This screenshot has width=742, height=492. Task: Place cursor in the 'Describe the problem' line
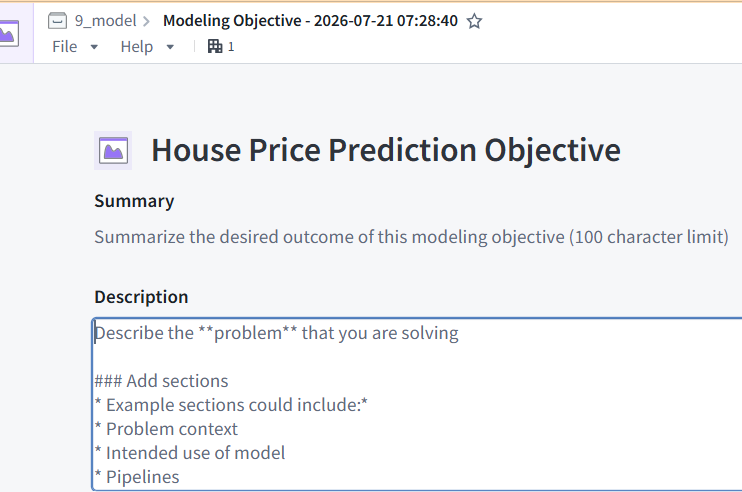click(276, 333)
